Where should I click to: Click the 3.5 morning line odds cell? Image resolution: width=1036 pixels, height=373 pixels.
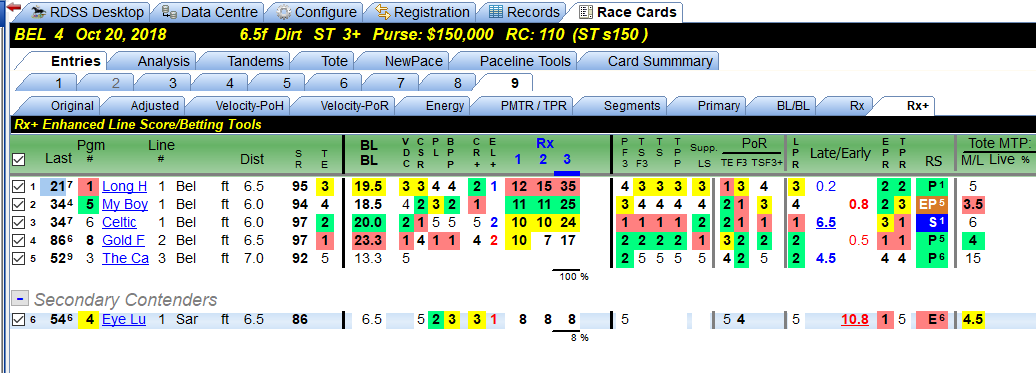(x=974, y=205)
